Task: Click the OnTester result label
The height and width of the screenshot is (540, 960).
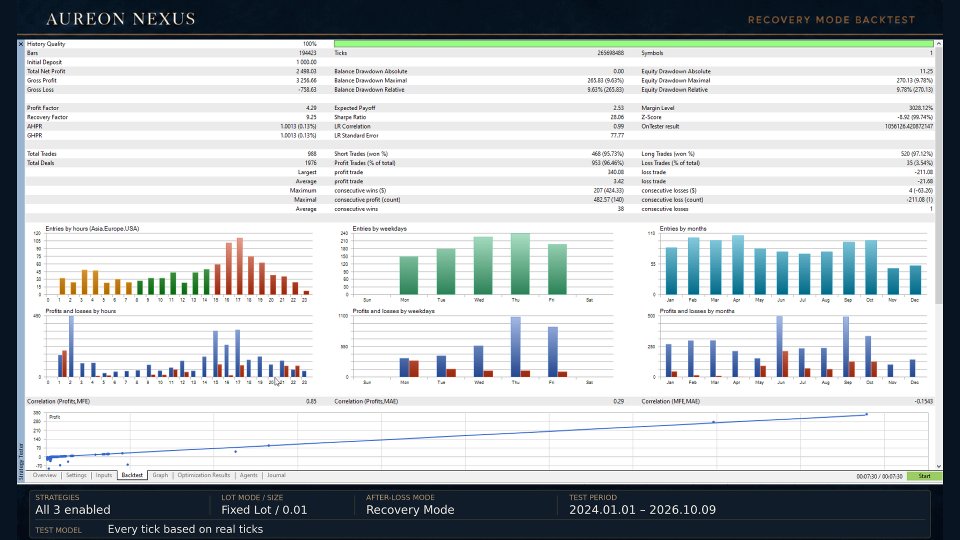Action: [660, 126]
